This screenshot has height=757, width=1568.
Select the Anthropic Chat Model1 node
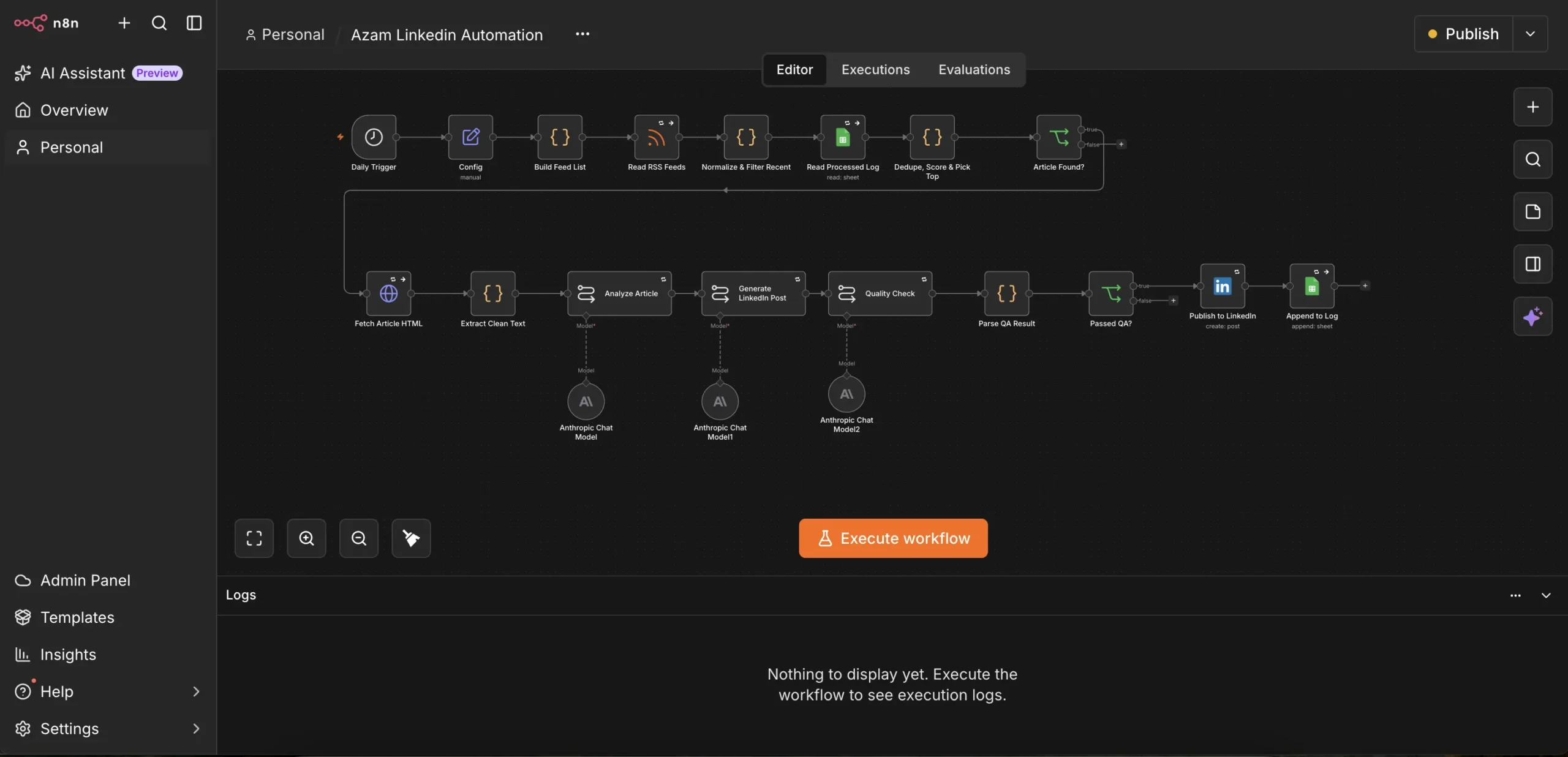(x=720, y=402)
